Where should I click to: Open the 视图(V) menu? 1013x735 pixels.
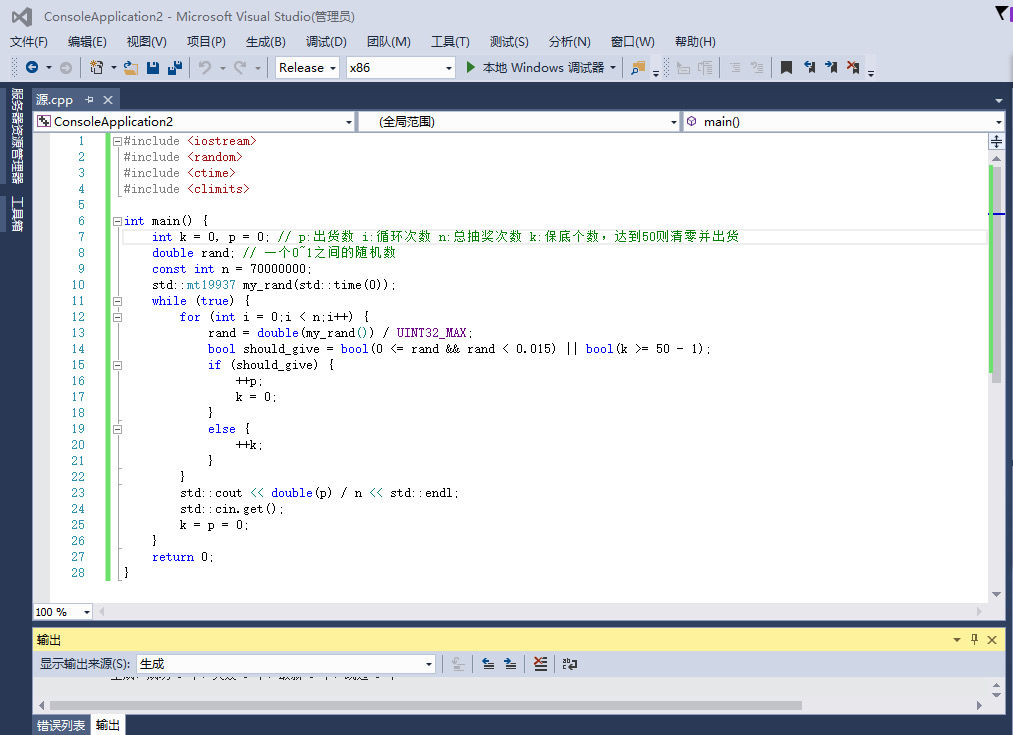(147, 41)
